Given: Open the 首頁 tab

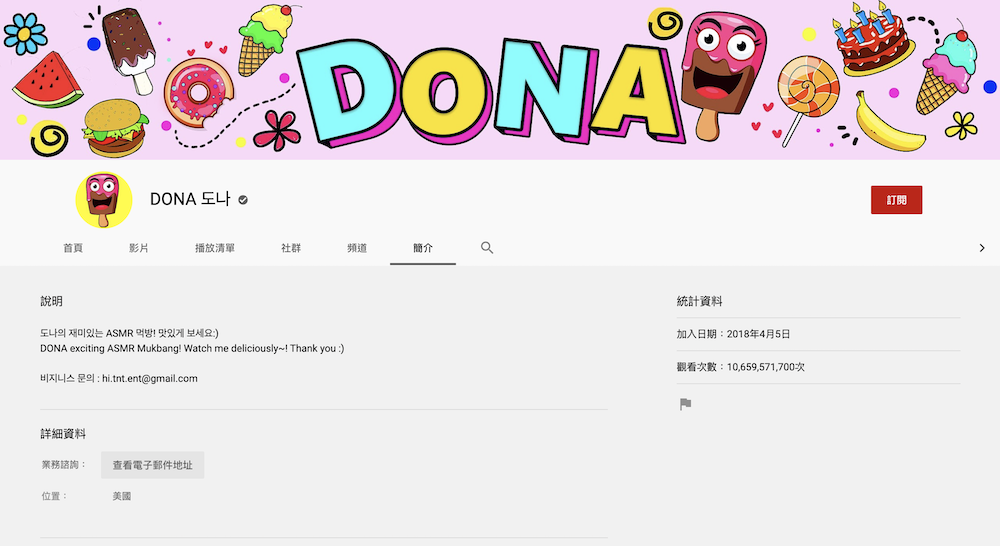Looking at the screenshot, I should 73,247.
